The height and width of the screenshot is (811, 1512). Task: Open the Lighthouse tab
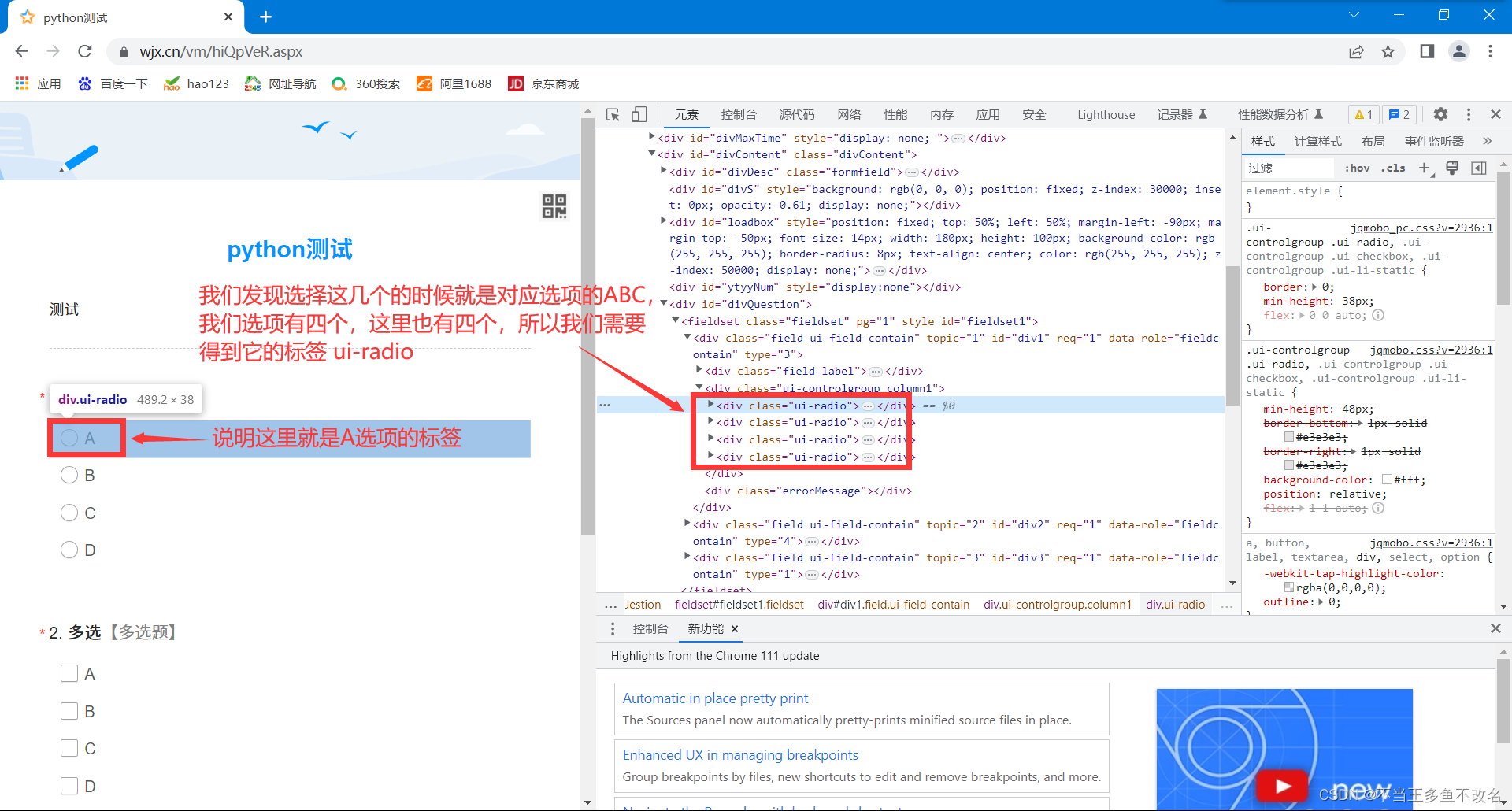tap(1106, 115)
